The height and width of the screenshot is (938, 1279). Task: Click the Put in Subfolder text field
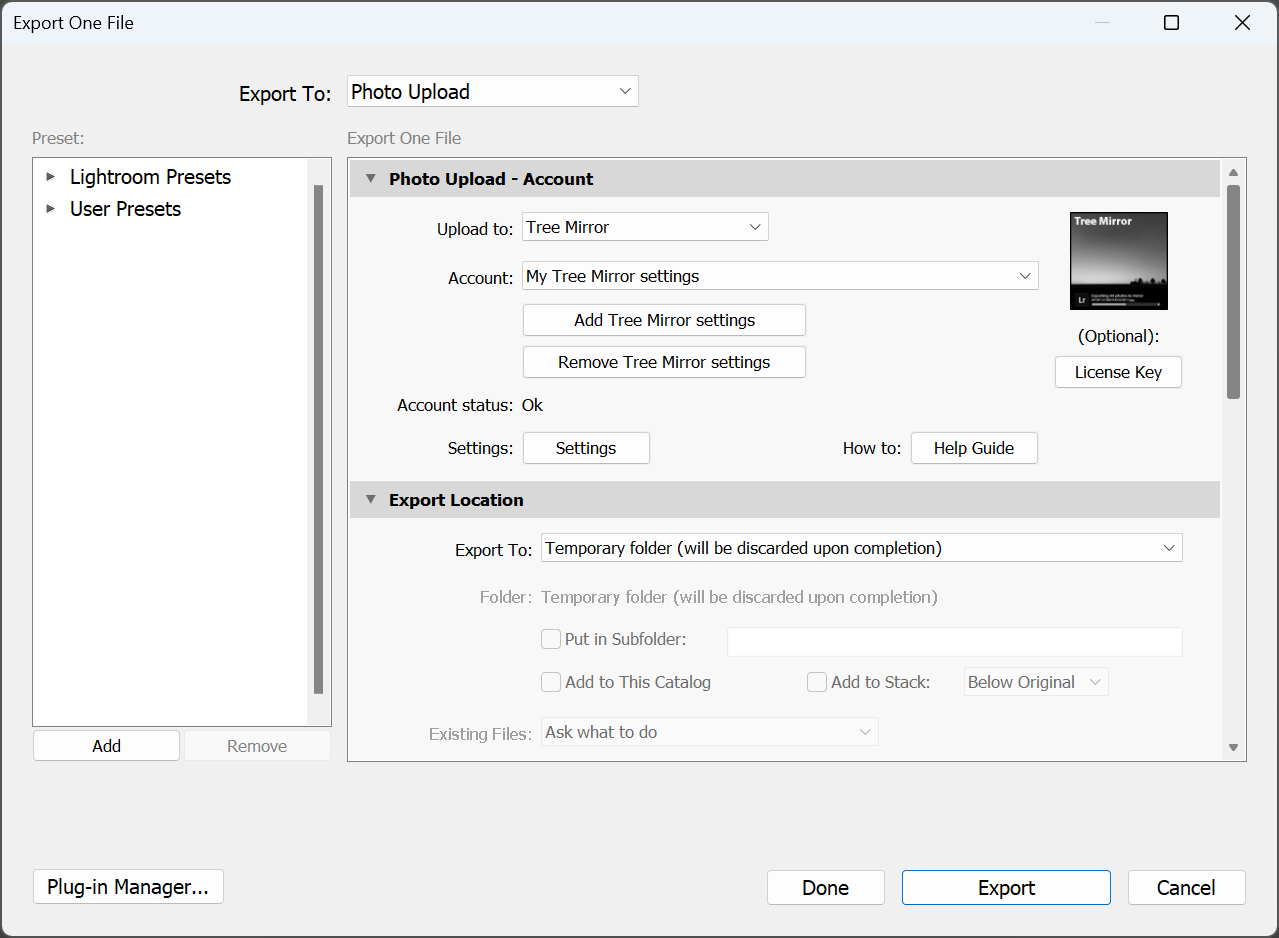(x=954, y=641)
